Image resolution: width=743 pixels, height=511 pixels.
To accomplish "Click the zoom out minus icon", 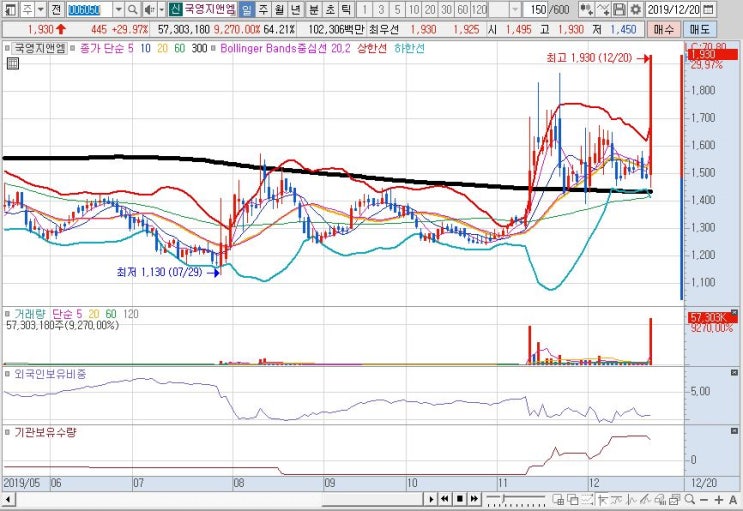I will [x=704, y=499].
